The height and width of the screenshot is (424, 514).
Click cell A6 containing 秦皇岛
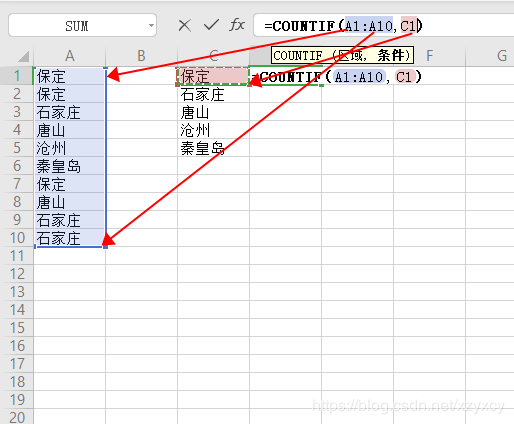(70, 166)
